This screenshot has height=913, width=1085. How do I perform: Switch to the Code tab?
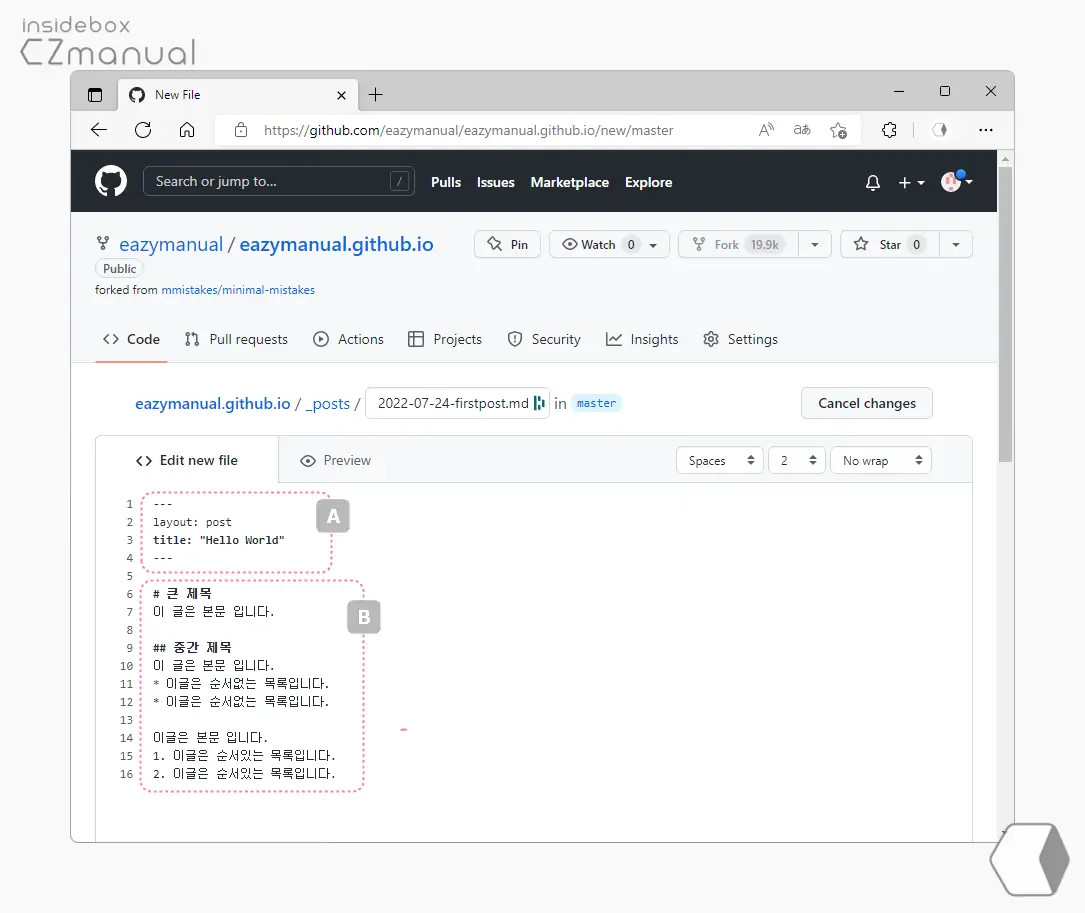pos(131,339)
